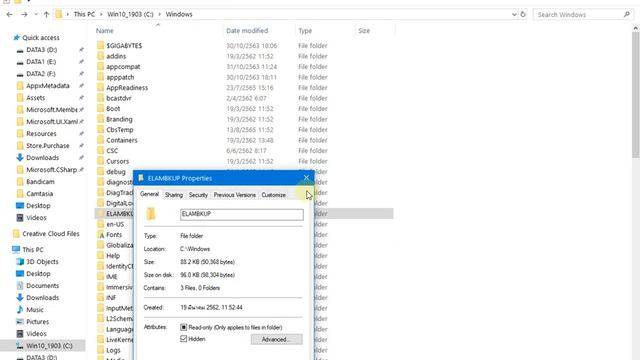Open Bandicam folder in sidebar
The image size is (640, 360).
pyautogui.click(x=40, y=182)
